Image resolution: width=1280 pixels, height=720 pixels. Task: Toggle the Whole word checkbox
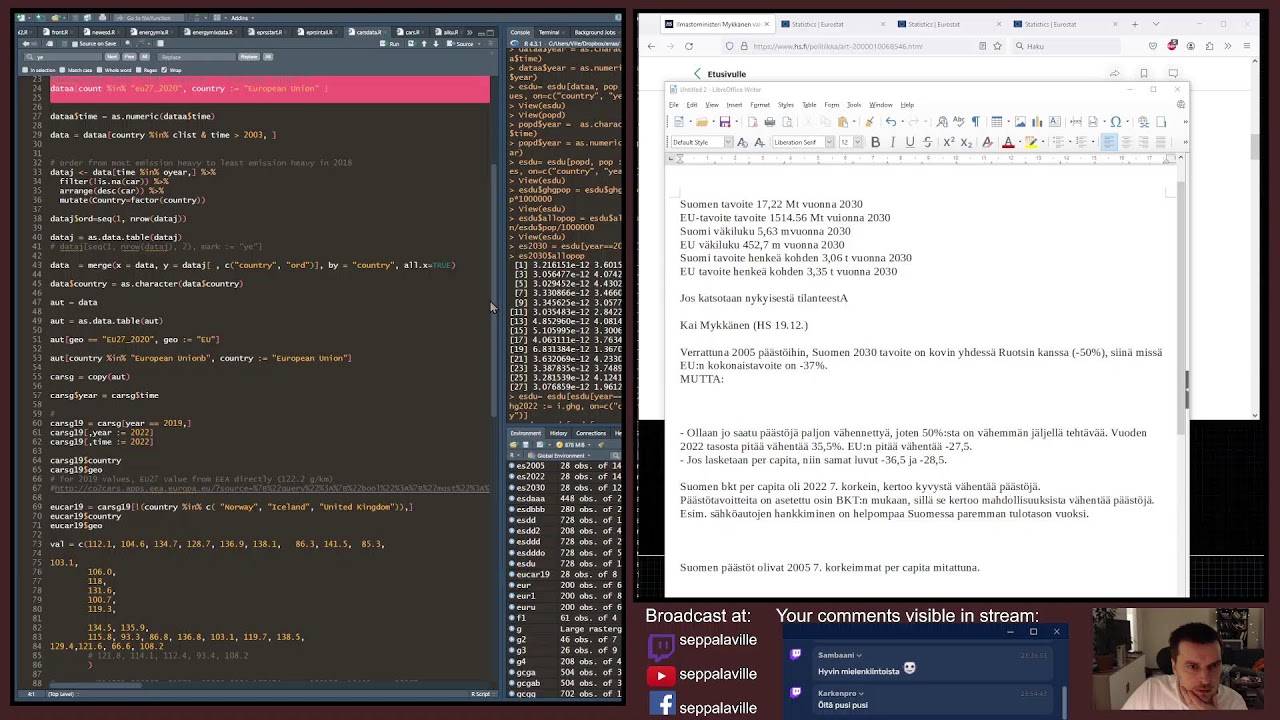(99, 70)
